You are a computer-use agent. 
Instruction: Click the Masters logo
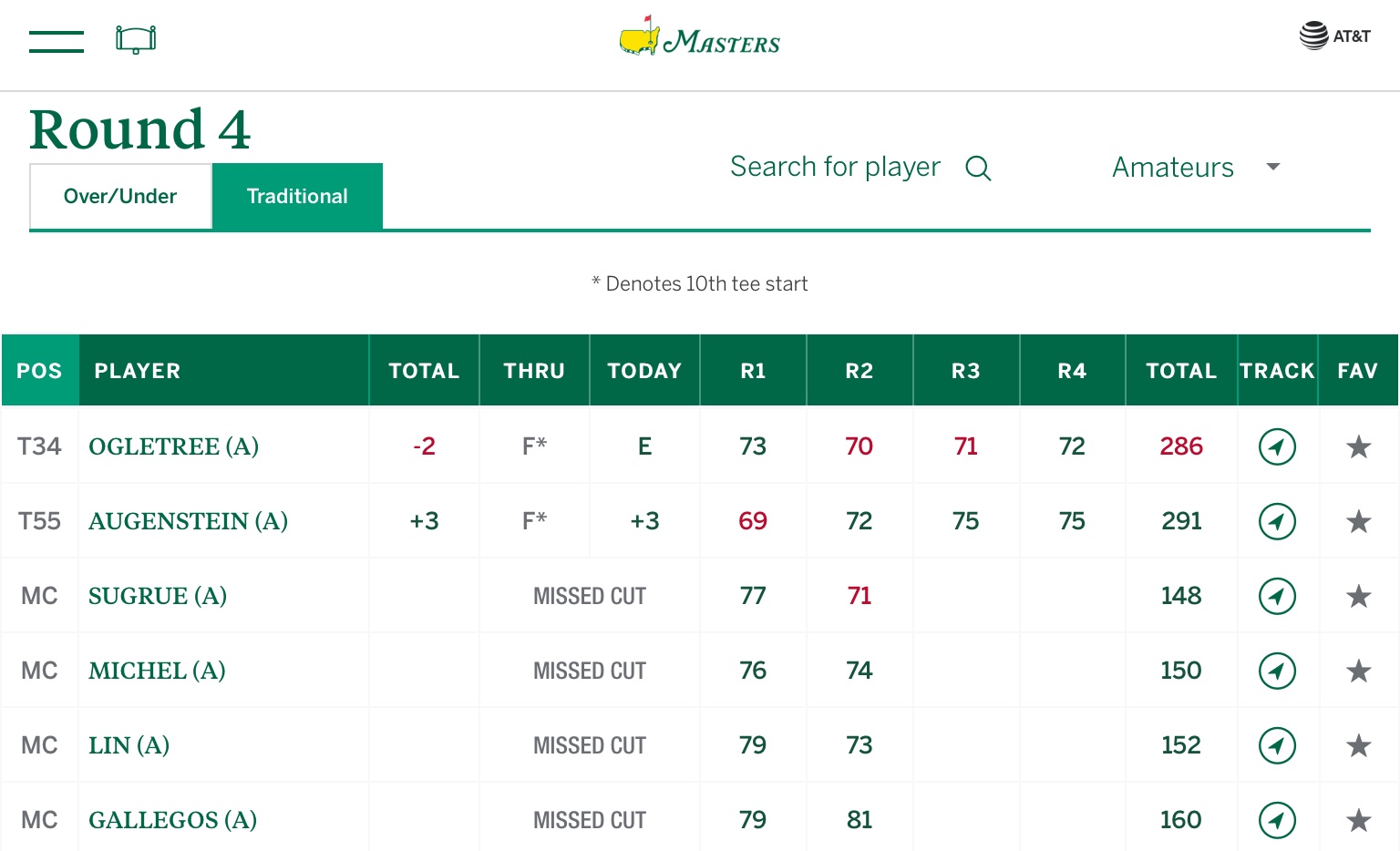point(699,38)
